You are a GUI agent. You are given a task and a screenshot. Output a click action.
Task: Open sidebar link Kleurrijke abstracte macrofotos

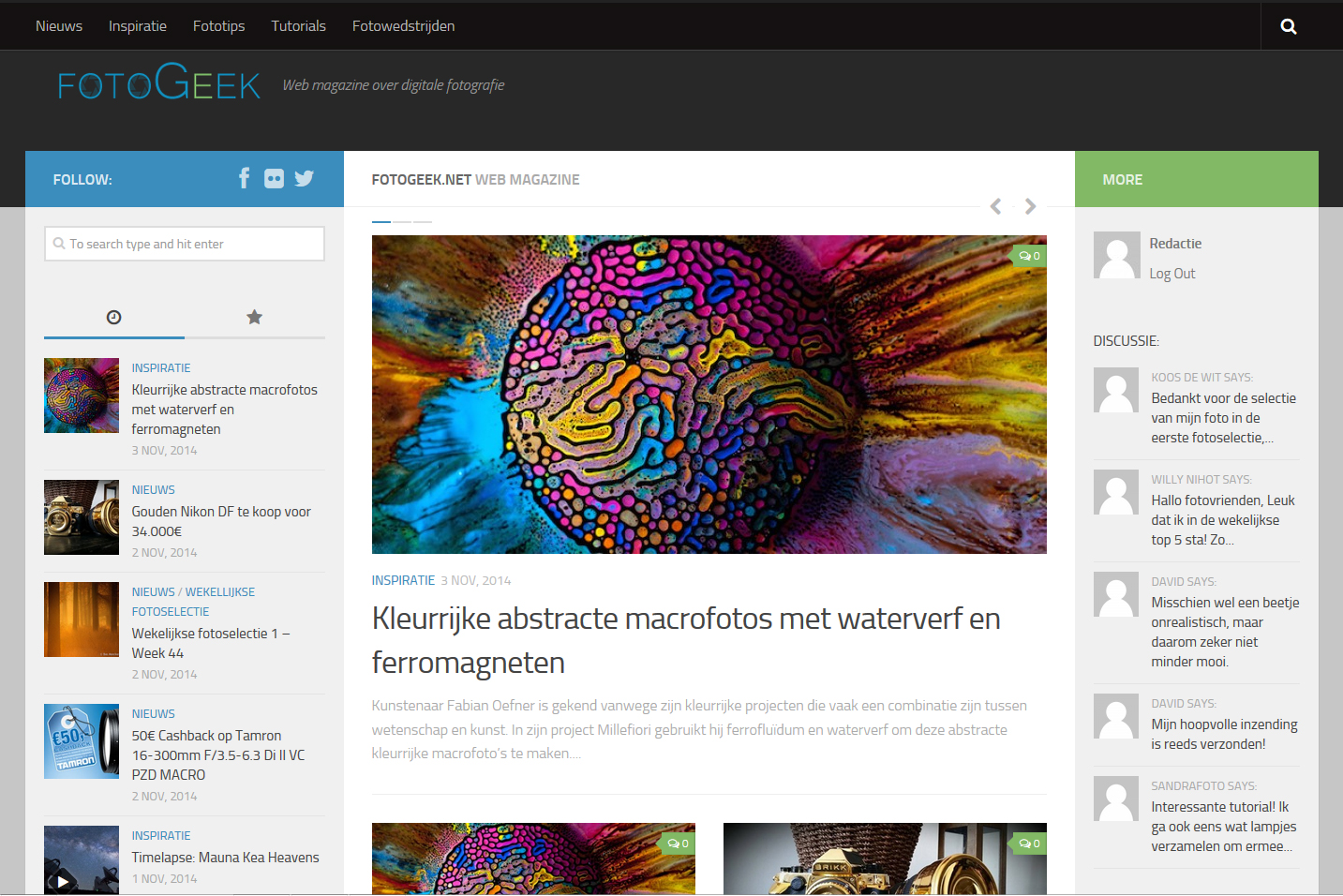click(225, 410)
